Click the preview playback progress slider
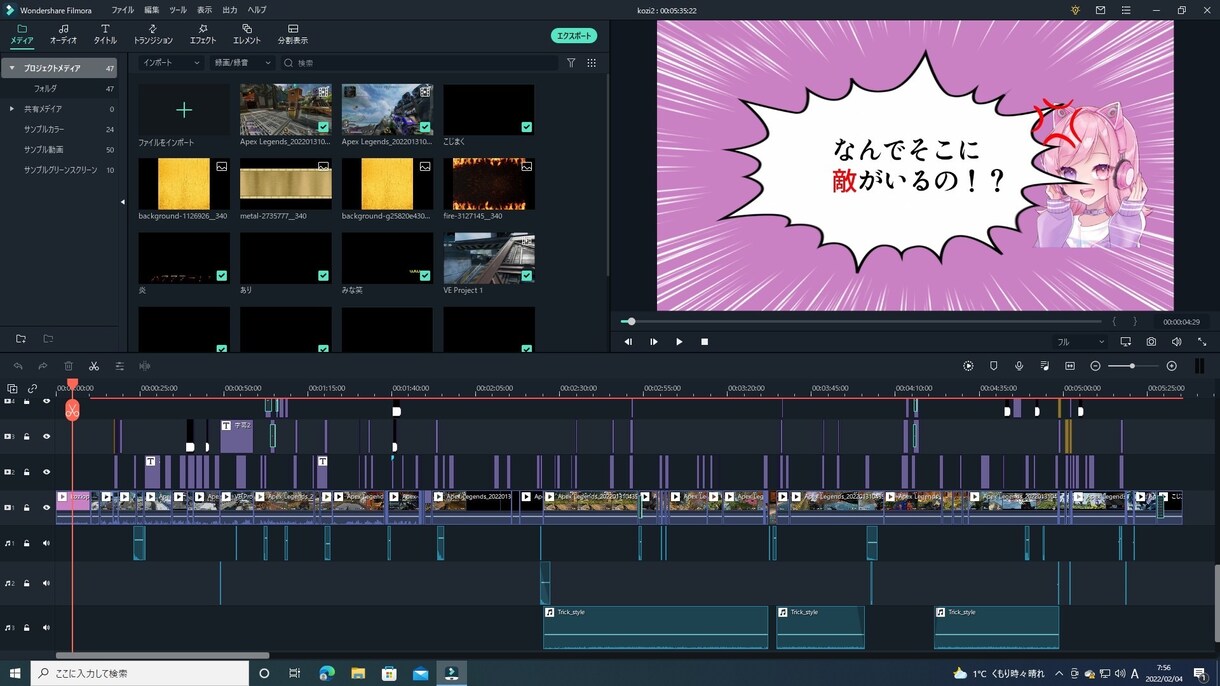 (860, 322)
